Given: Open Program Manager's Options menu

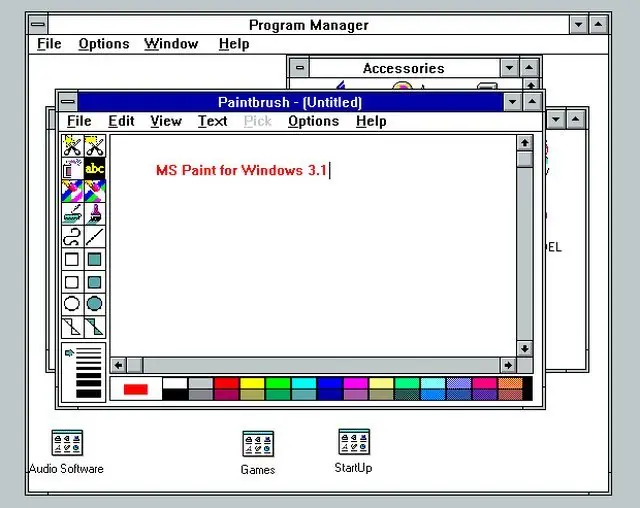Looking at the screenshot, I should [x=104, y=44].
